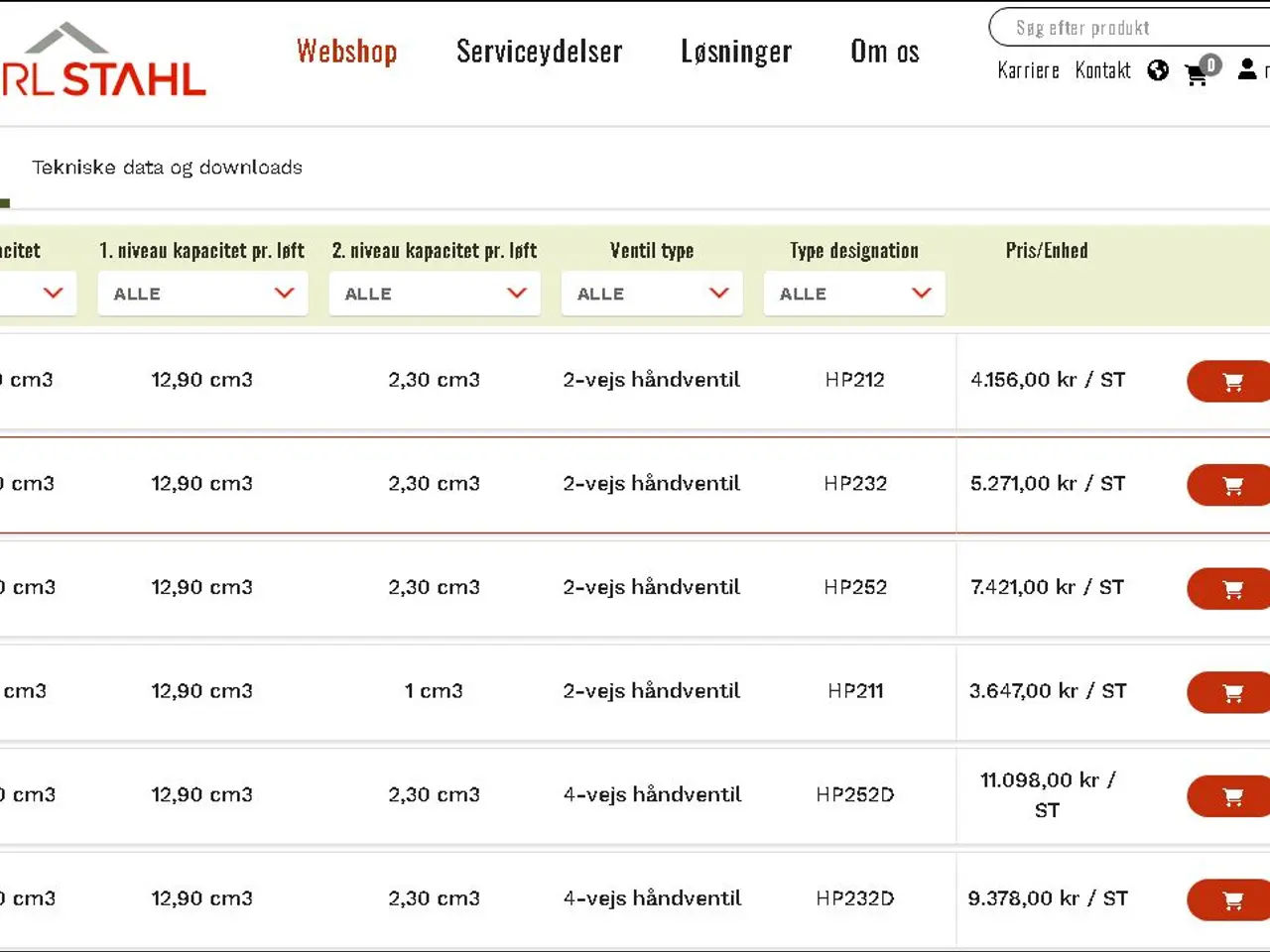The image size is (1270, 952).
Task: Switch to Tekniske data og downloads tab
Action: (x=167, y=168)
